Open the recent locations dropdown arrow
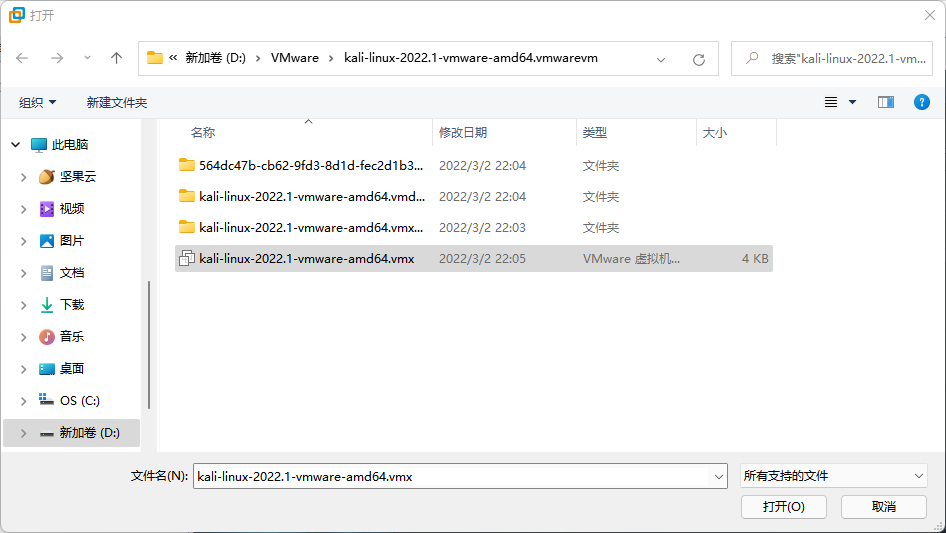 pos(87,58)
